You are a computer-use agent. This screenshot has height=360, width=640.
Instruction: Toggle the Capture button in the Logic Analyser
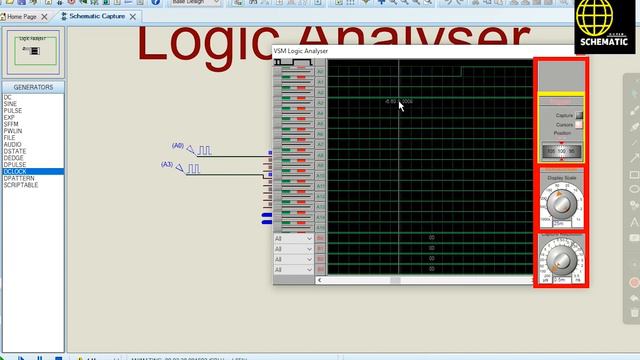(579, 116)
